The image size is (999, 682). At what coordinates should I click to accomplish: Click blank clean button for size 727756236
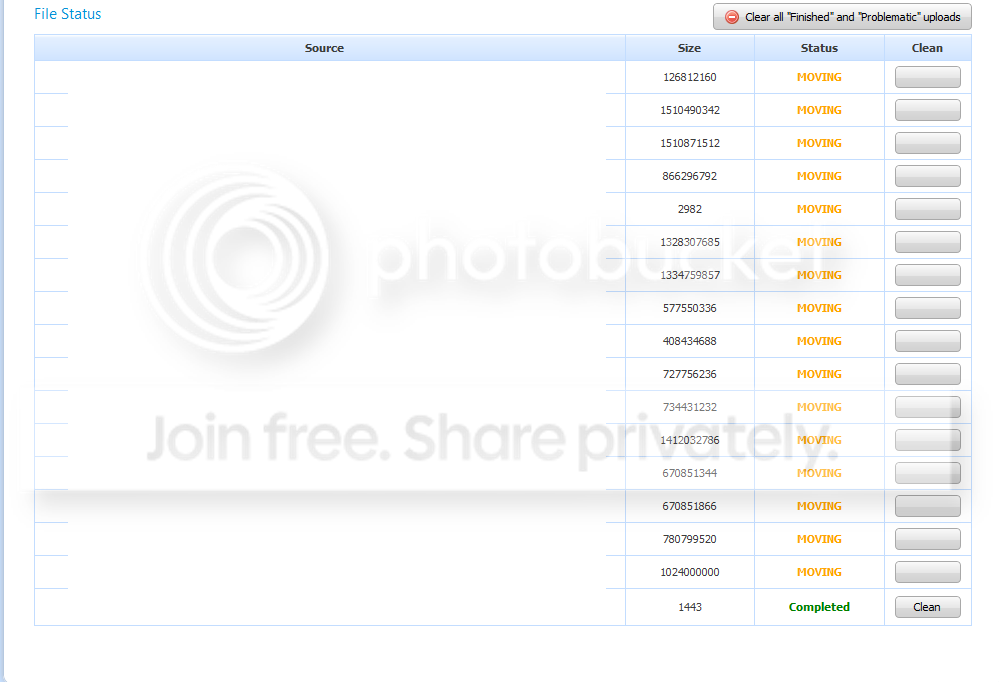927,374
